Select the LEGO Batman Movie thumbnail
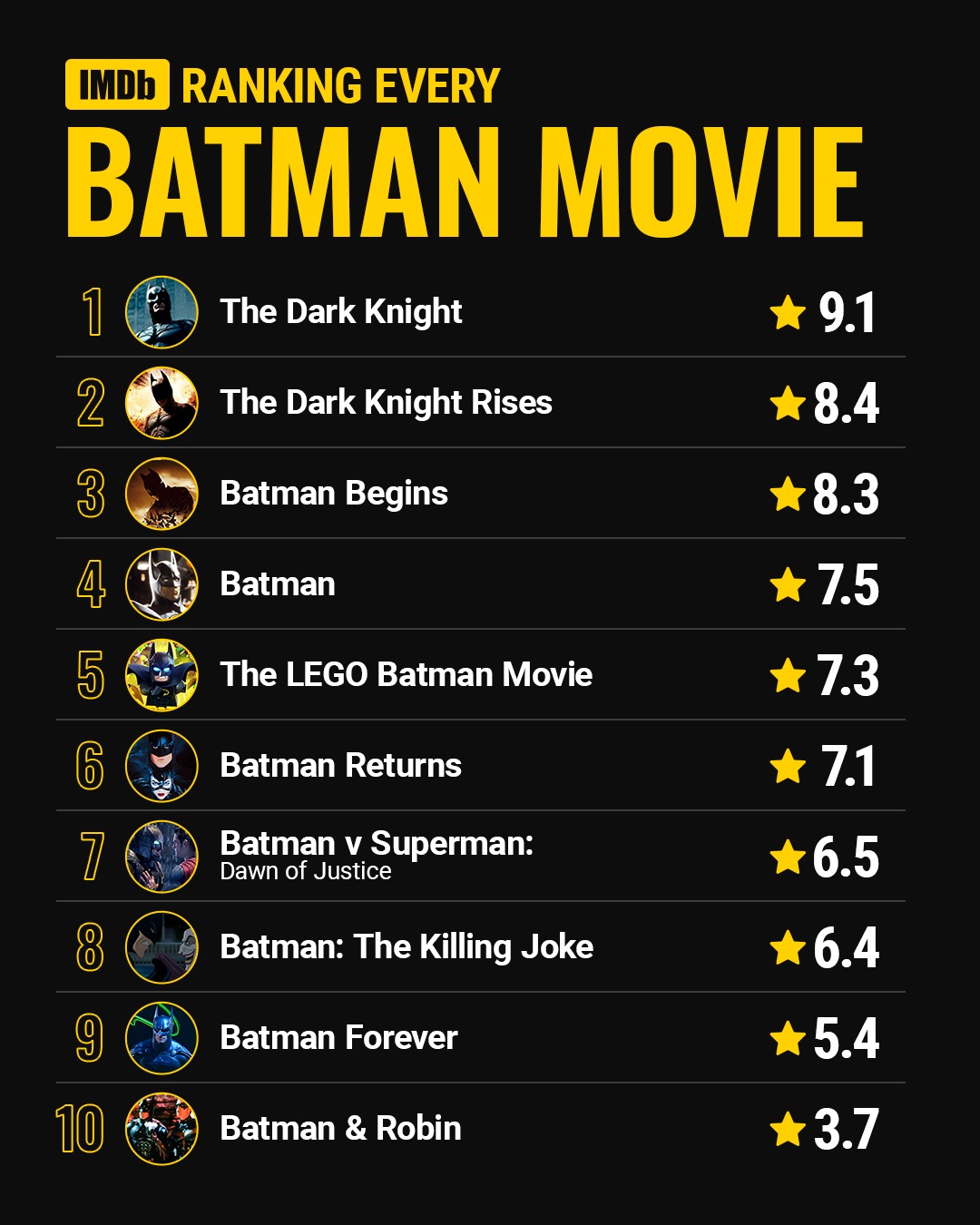Image resolution: width=980 pixels, height=1225 pixels. click(x=162, y=675)
